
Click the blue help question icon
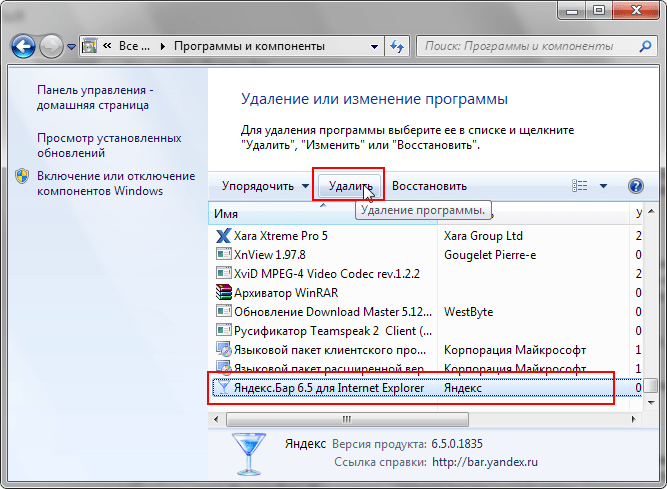pyautogui.click(x=636, y=186)
